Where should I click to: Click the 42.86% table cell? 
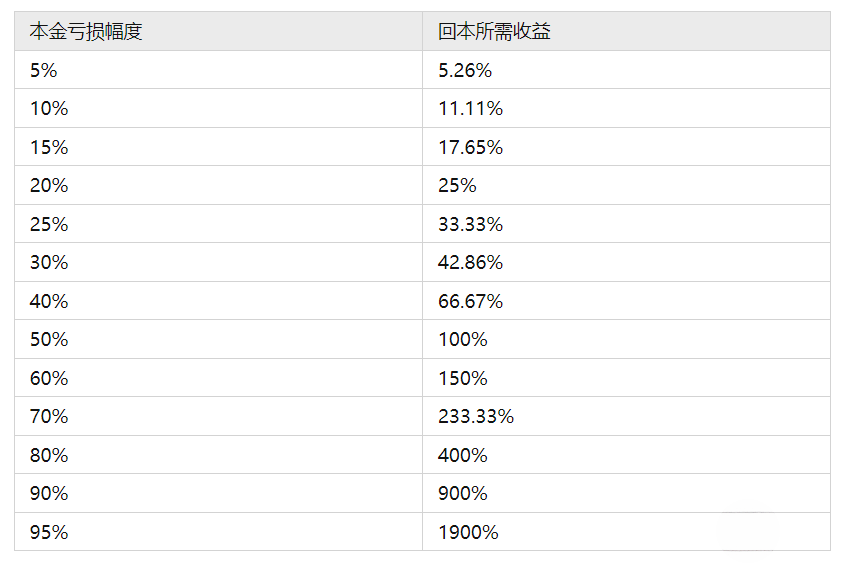point(470,263)
